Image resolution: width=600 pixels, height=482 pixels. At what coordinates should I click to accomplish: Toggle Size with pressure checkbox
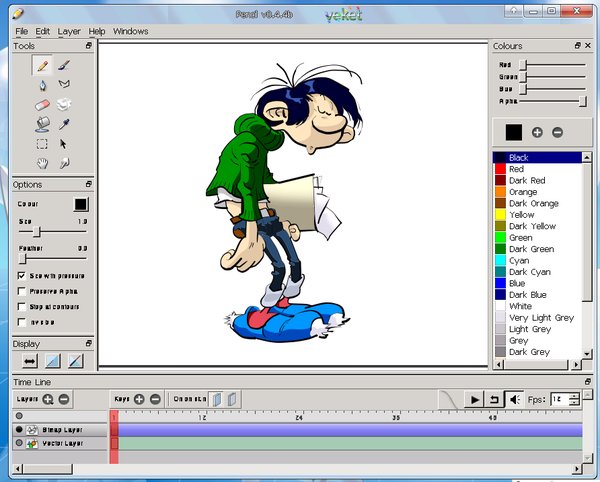22,275
